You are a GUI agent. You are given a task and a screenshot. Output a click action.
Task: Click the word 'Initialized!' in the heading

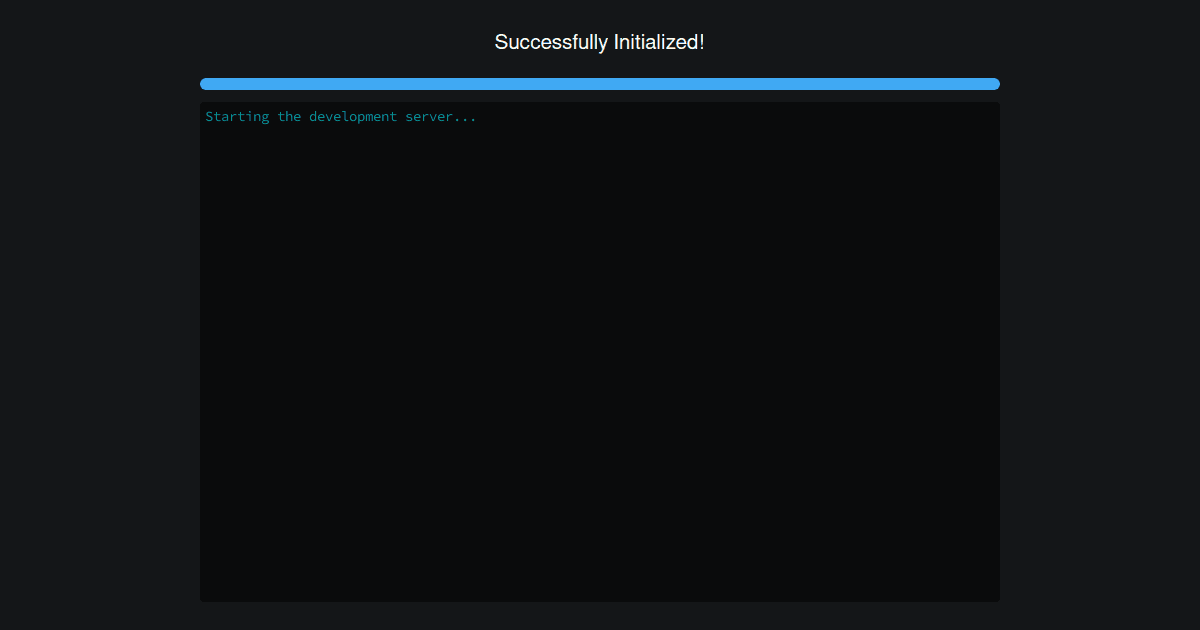(x=659, y=42)
